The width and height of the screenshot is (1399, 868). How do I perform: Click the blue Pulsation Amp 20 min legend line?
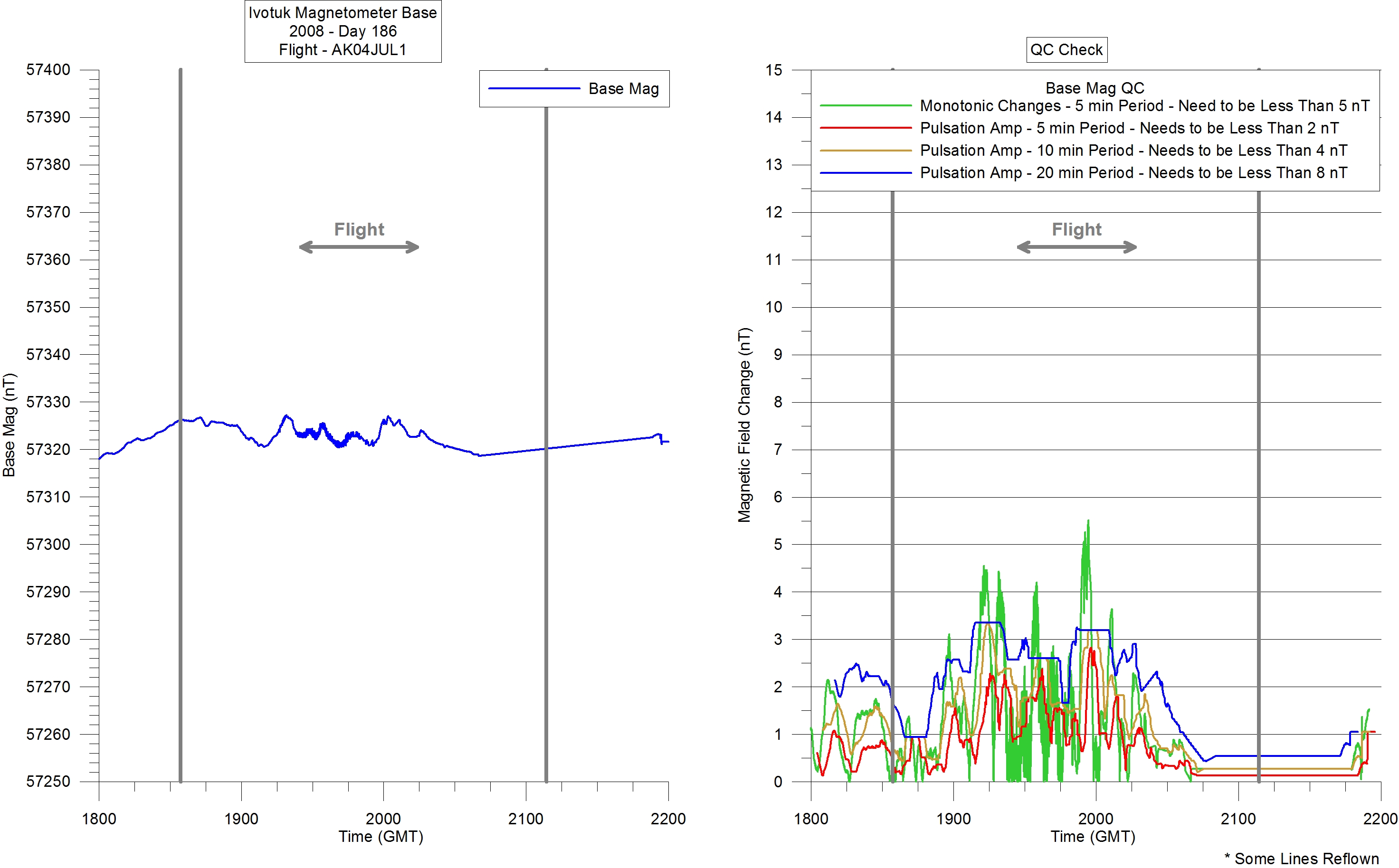pos(866,172)
